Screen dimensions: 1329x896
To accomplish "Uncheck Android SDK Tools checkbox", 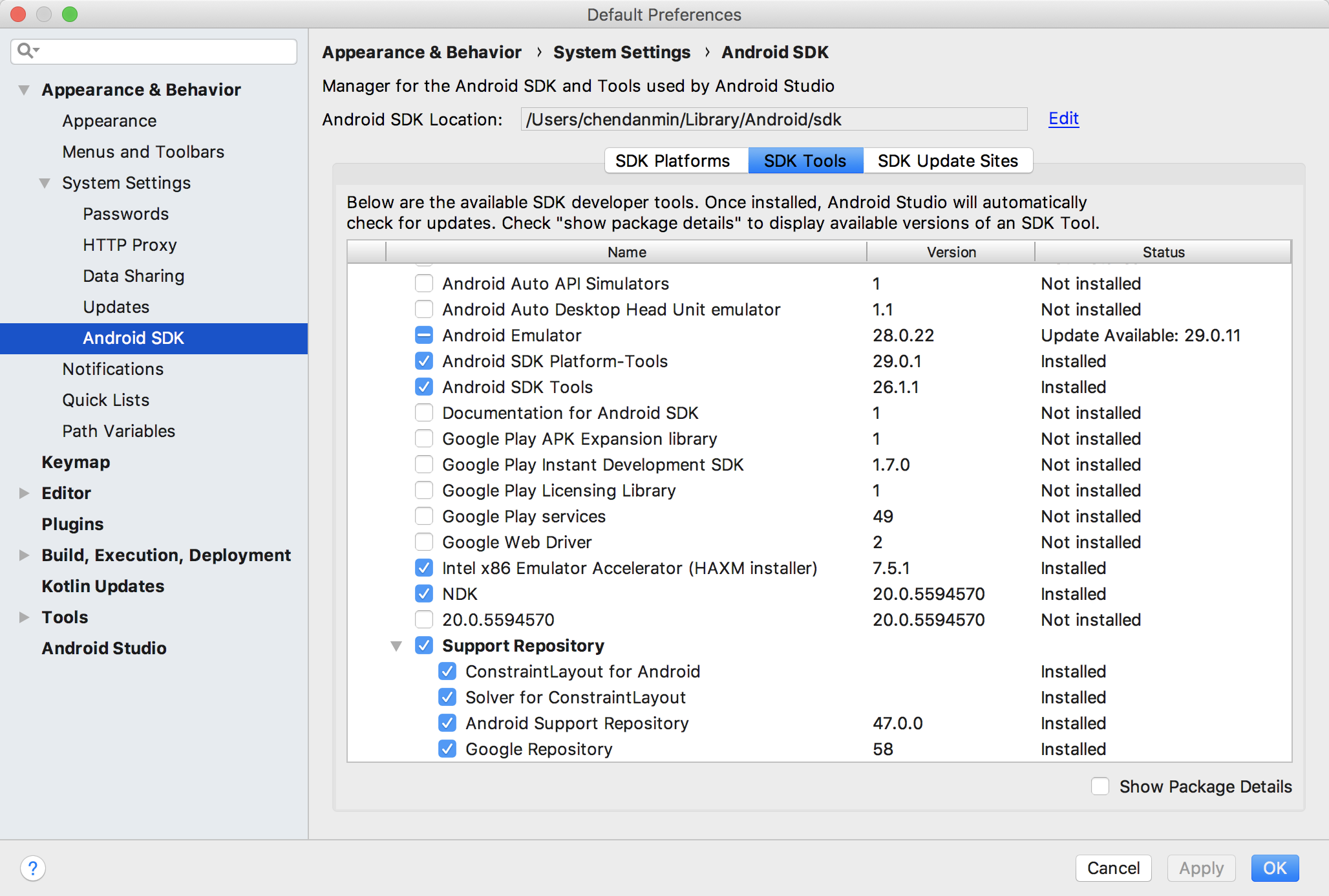I will click(424, 387).
